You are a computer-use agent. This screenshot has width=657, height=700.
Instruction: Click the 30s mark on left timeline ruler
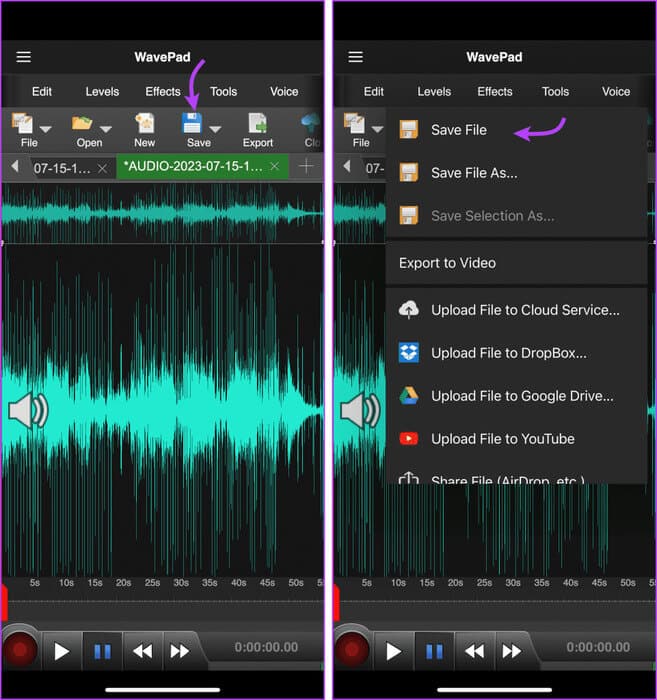181,583
